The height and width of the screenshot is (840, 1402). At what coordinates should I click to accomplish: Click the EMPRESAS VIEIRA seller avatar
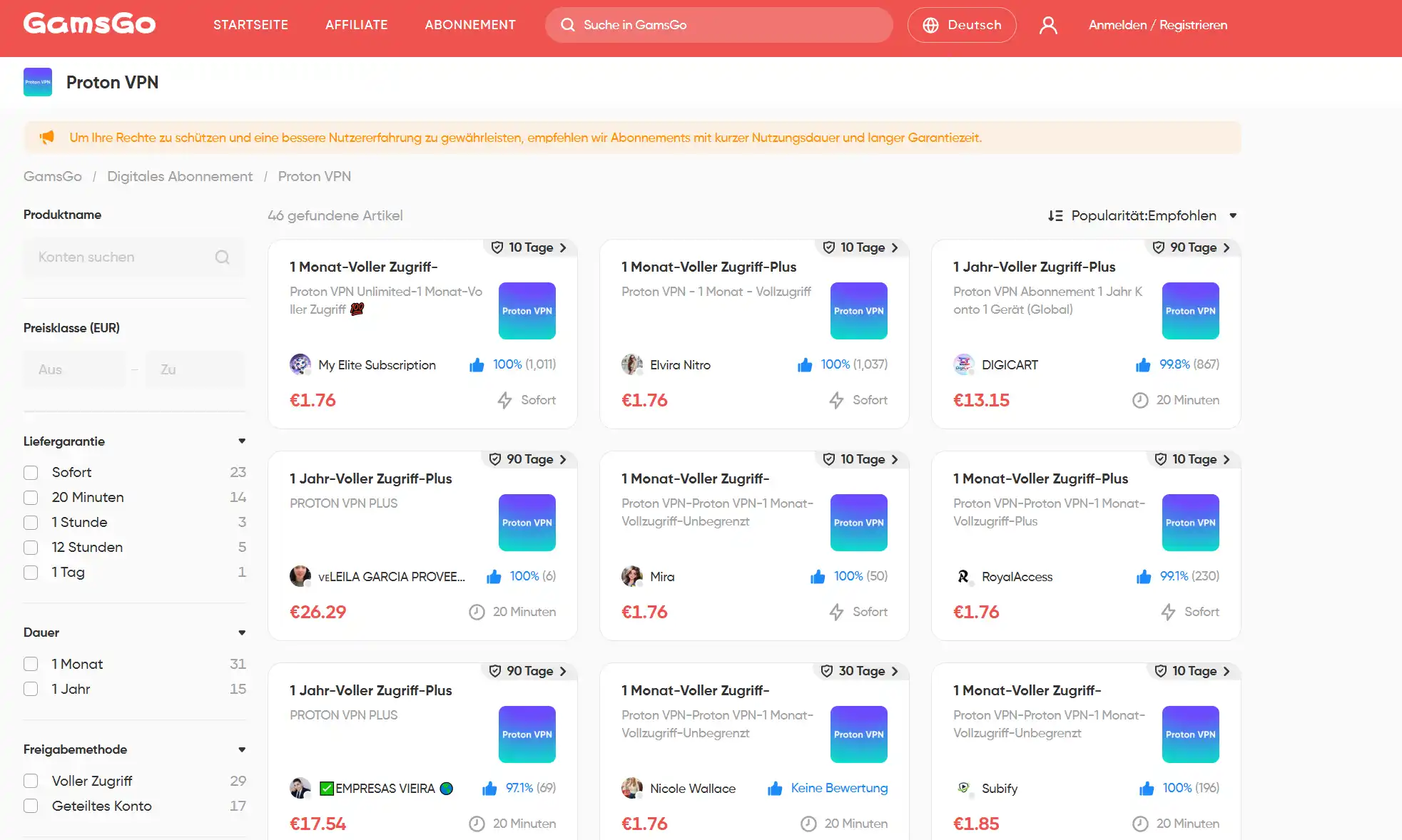[x=300, y=788]
